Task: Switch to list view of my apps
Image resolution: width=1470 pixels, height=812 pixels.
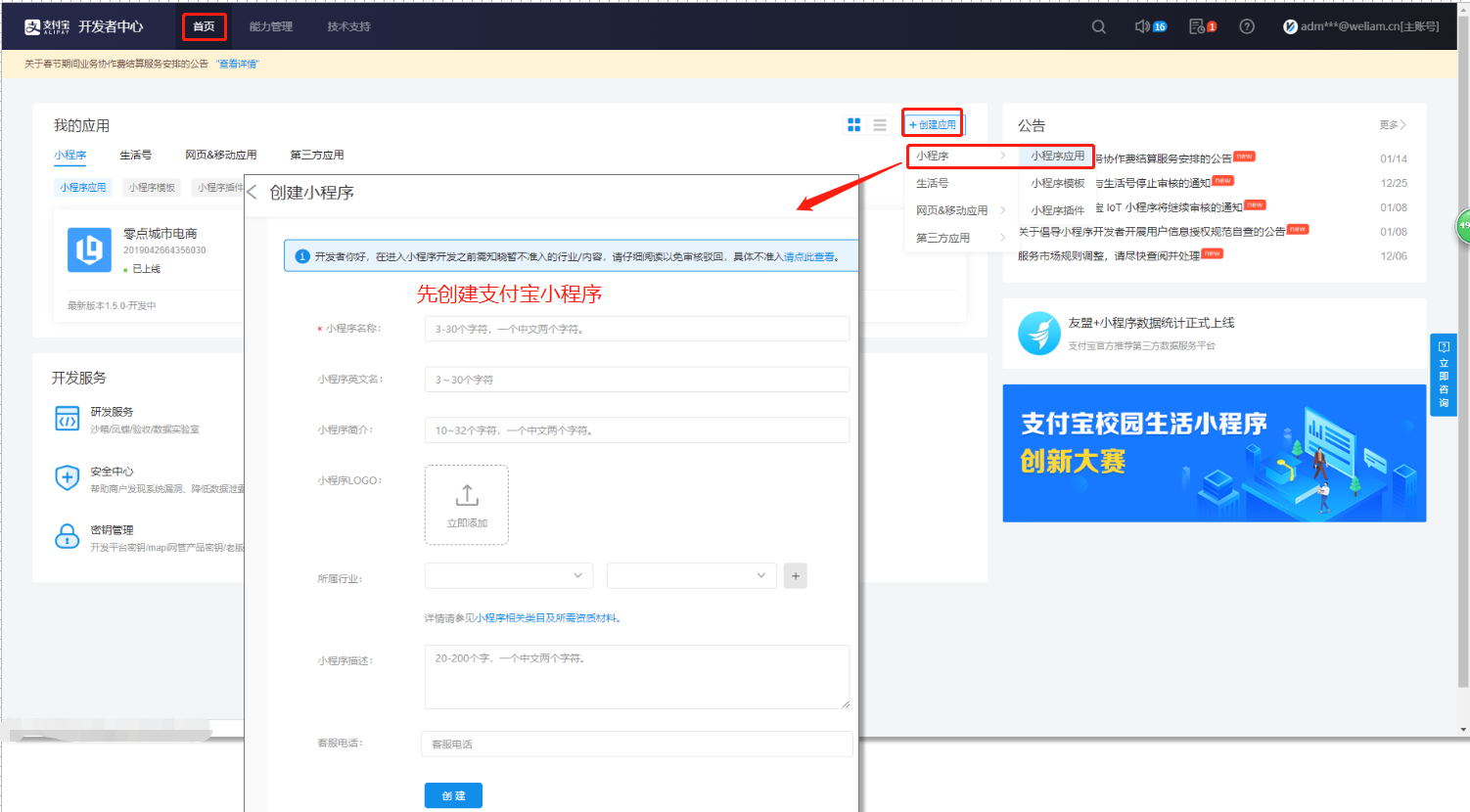Action: (880, 124)
